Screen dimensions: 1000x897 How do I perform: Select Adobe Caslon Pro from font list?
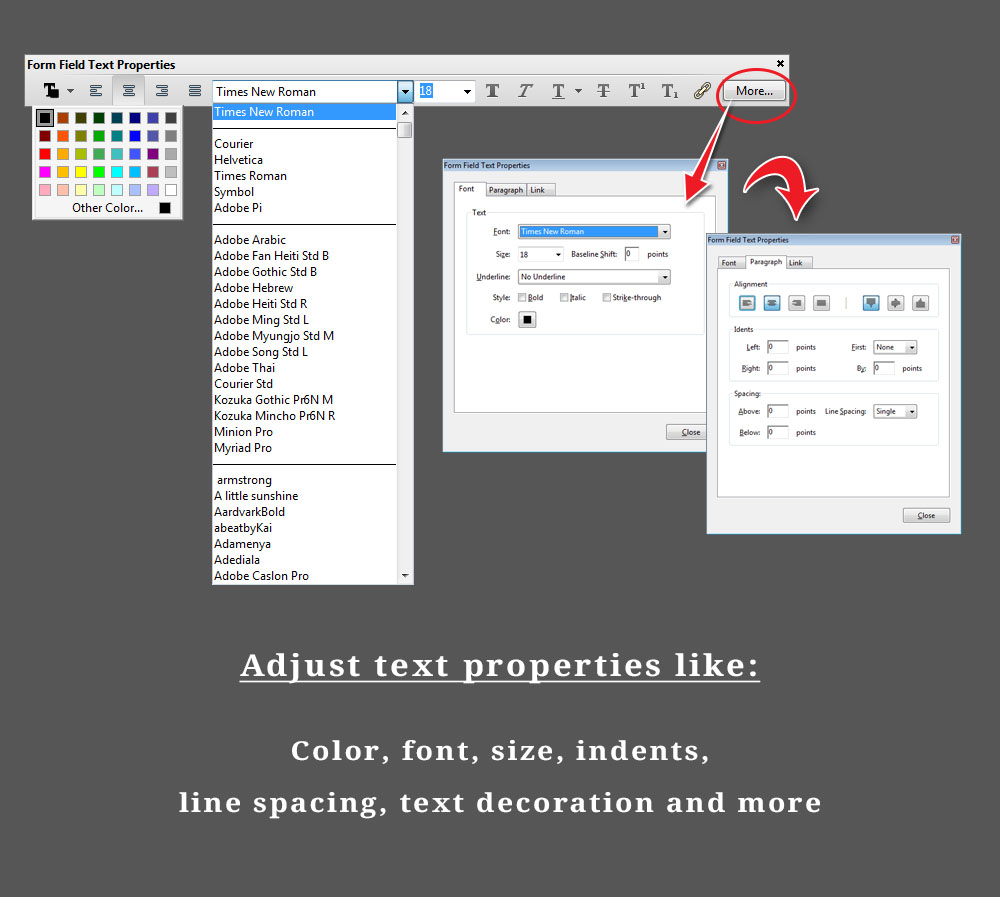(261, 576)
